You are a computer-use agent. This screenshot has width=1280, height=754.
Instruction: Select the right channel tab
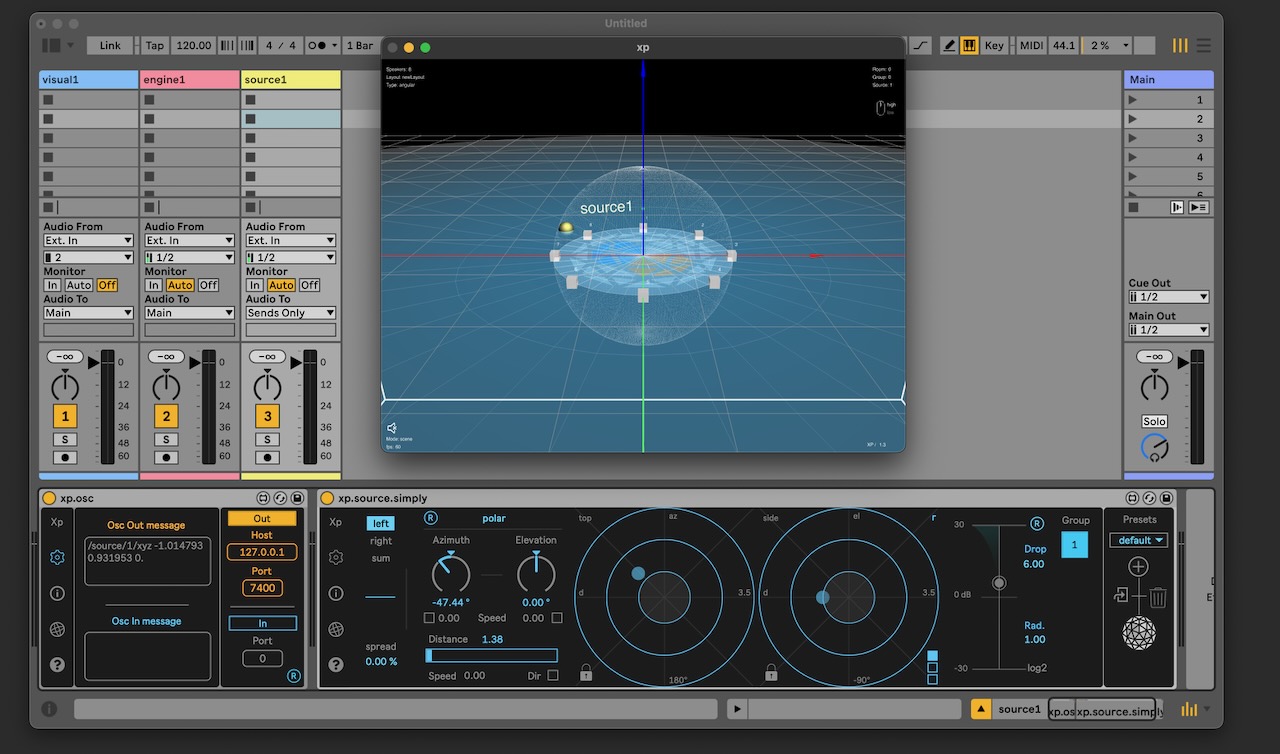click(381, 541)
